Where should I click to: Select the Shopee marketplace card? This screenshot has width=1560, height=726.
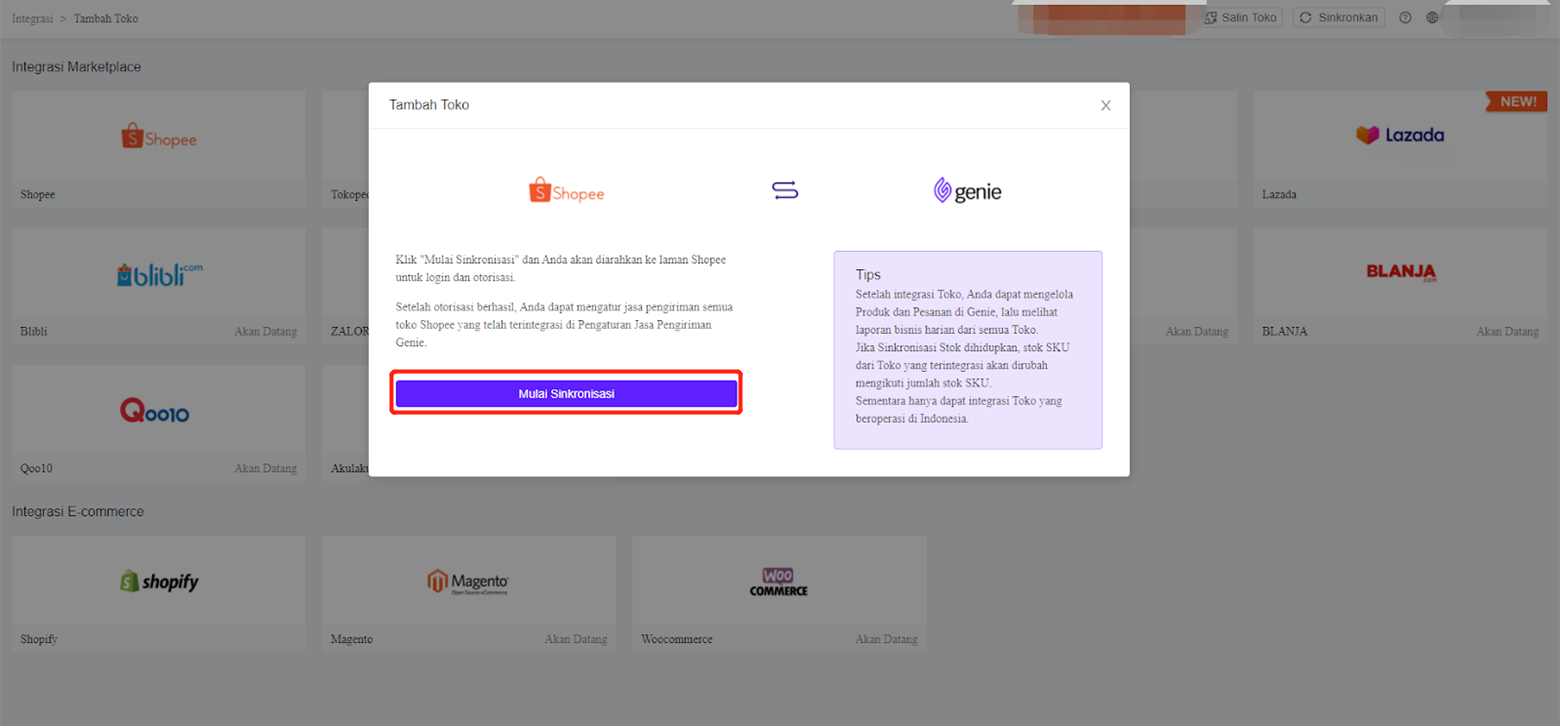tap(158, 149)
